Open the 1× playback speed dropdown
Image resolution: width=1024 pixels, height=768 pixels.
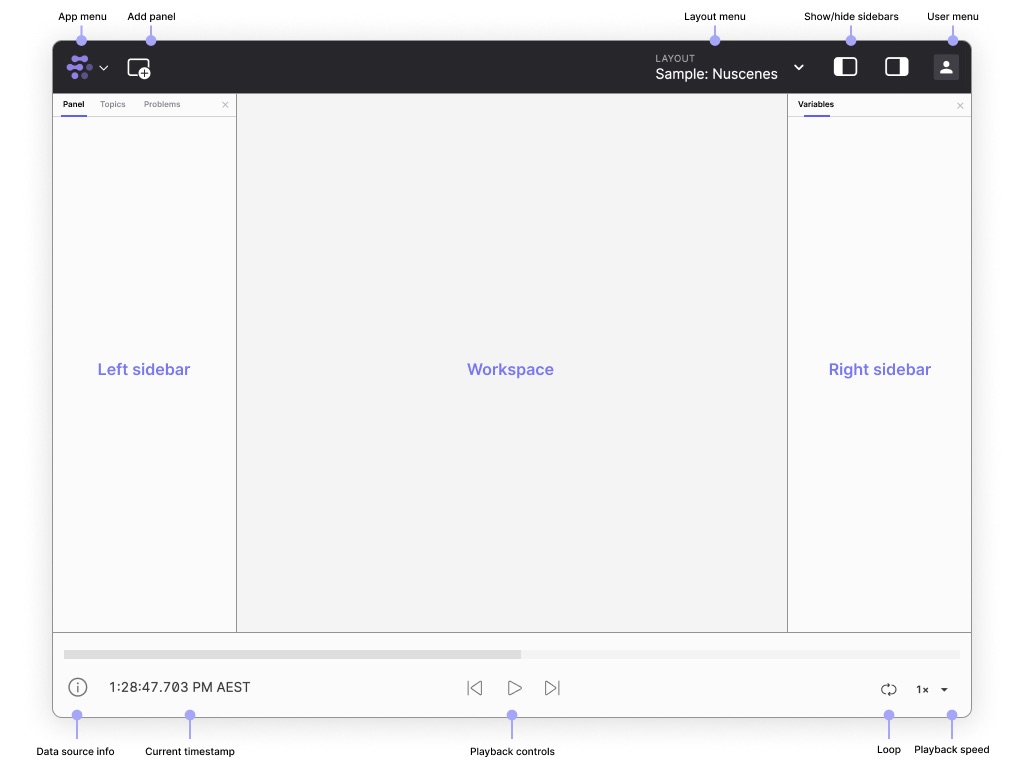(932, 689)
